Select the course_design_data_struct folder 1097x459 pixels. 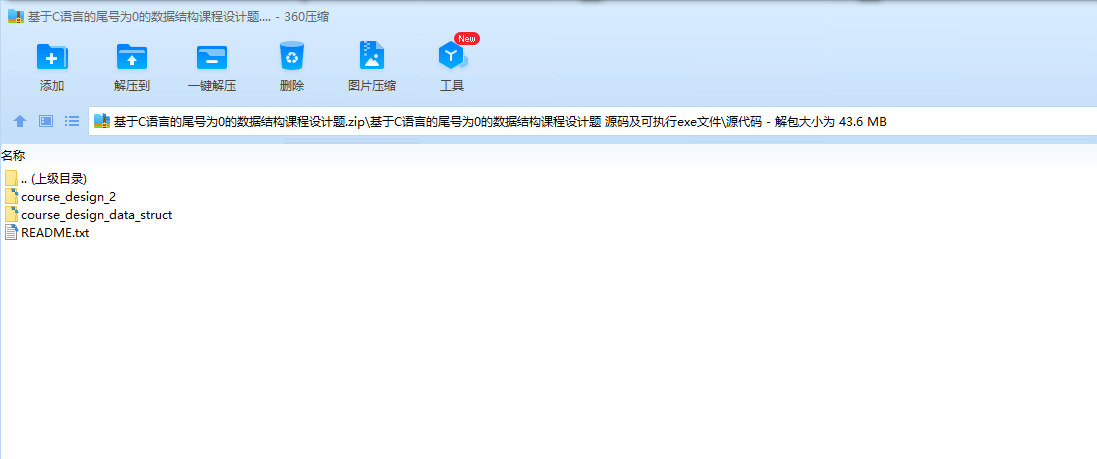[88, 215]
